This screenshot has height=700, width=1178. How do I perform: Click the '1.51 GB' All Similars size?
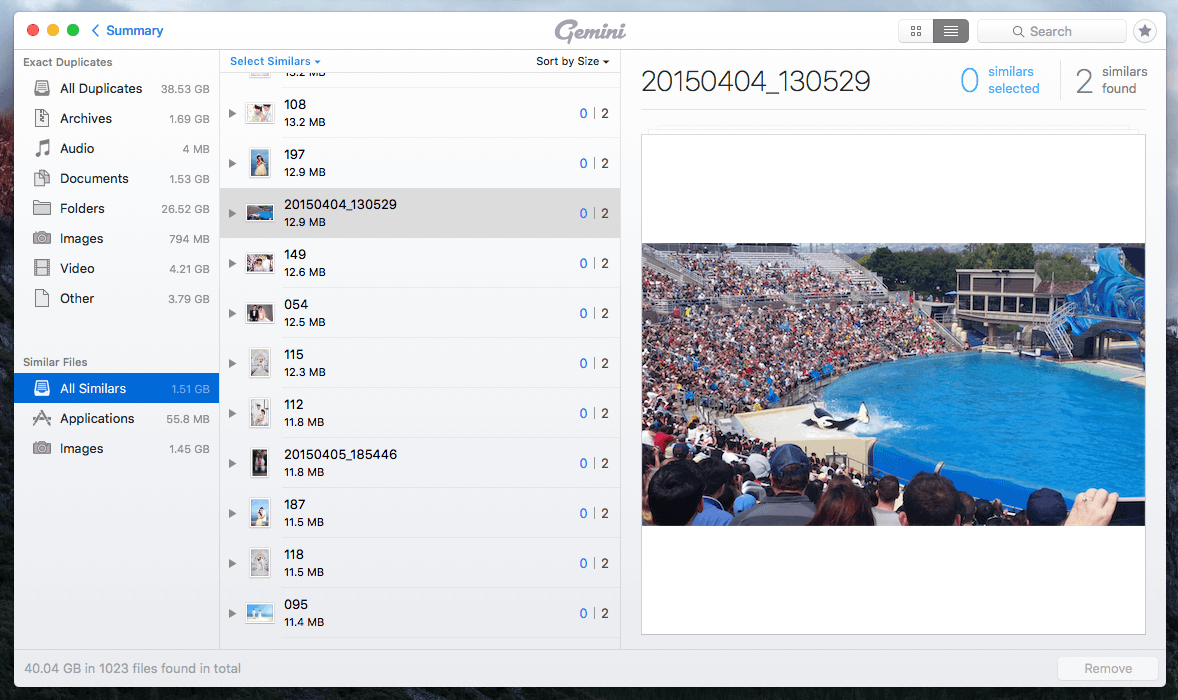[190, 389]
